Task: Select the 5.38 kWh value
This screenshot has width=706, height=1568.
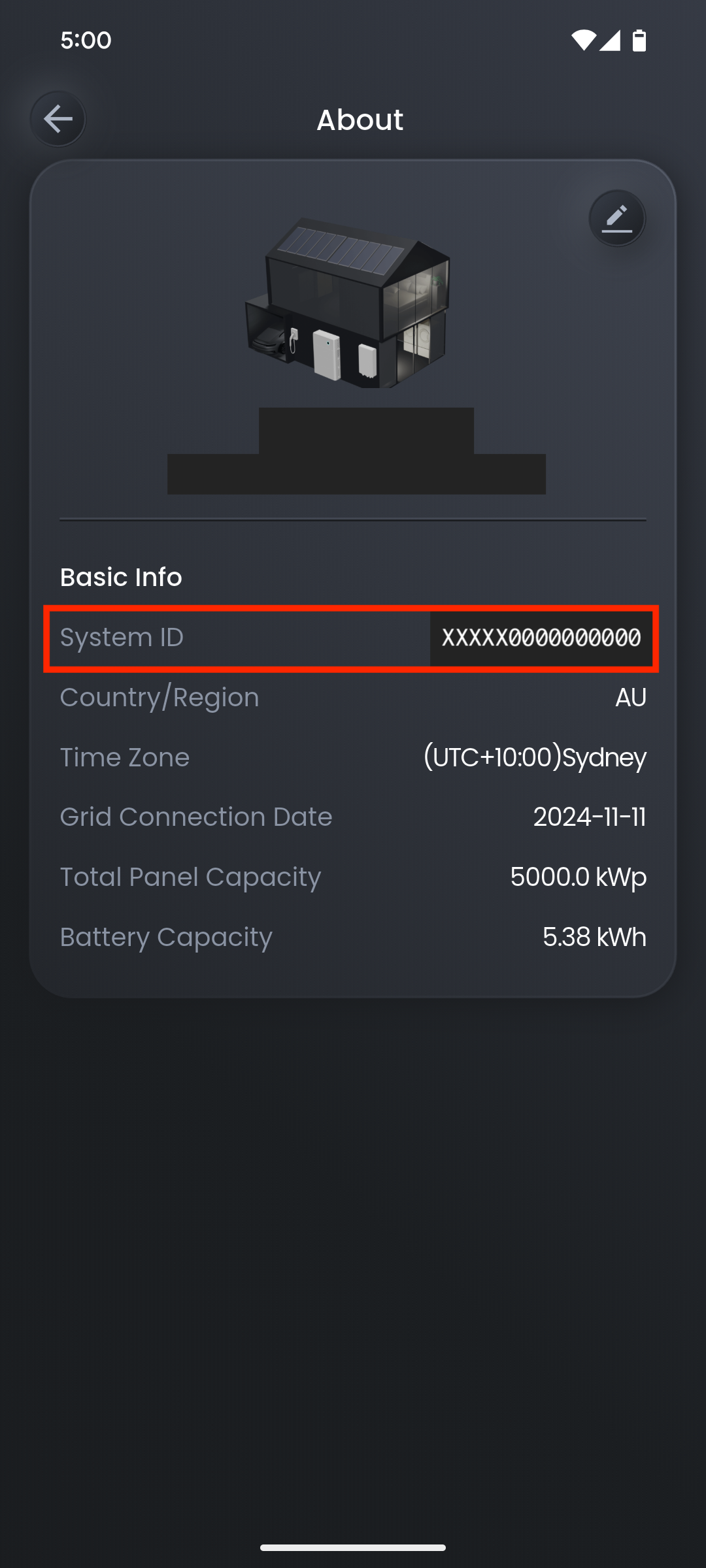Action: (x=594, y=938)
